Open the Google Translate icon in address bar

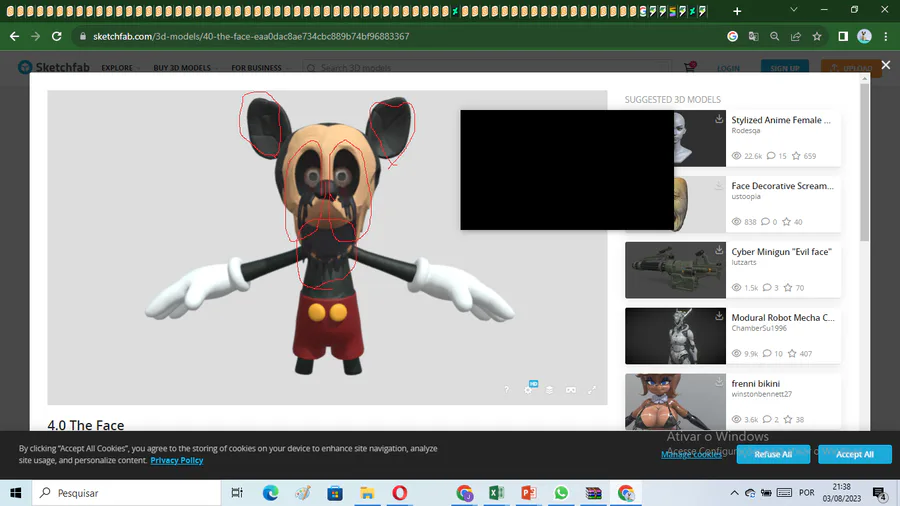[x=754, y=36]
